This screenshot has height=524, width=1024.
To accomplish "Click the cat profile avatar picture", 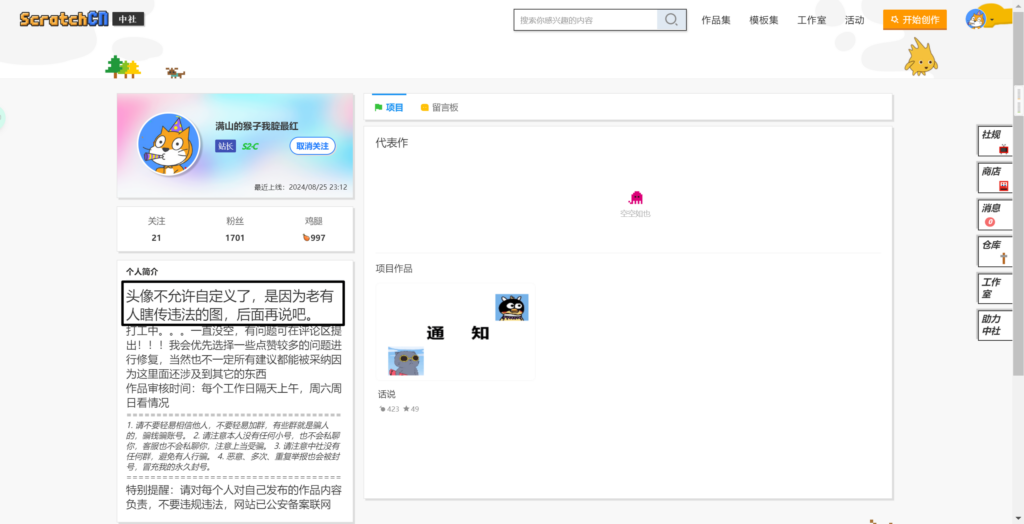I will (169, 145).
